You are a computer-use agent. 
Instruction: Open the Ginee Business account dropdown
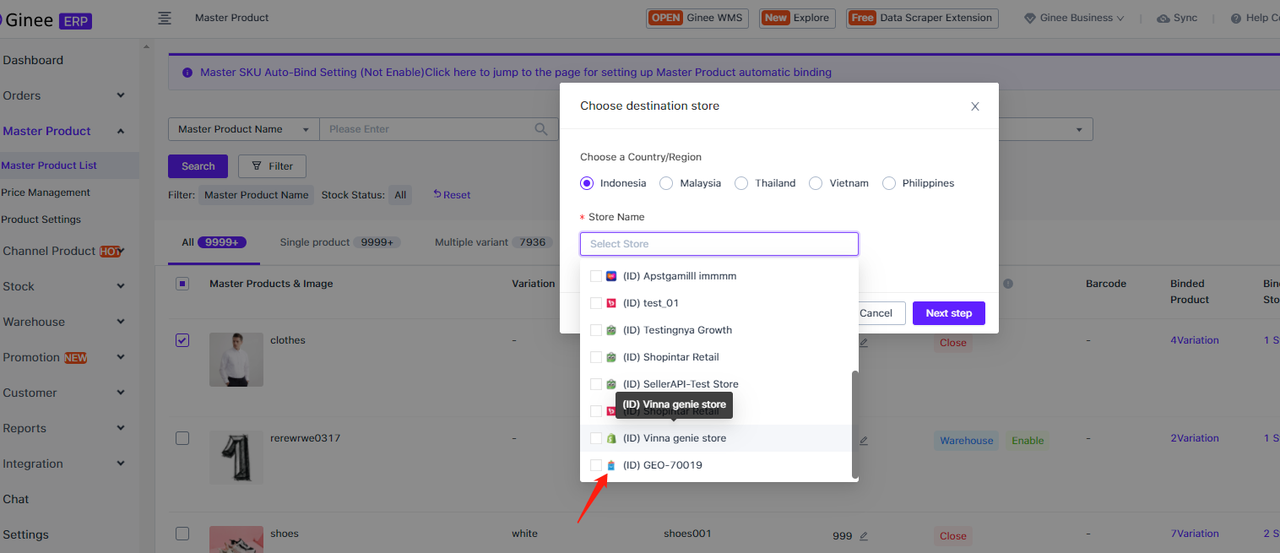pyautogui.click(x=1074, y=18)
